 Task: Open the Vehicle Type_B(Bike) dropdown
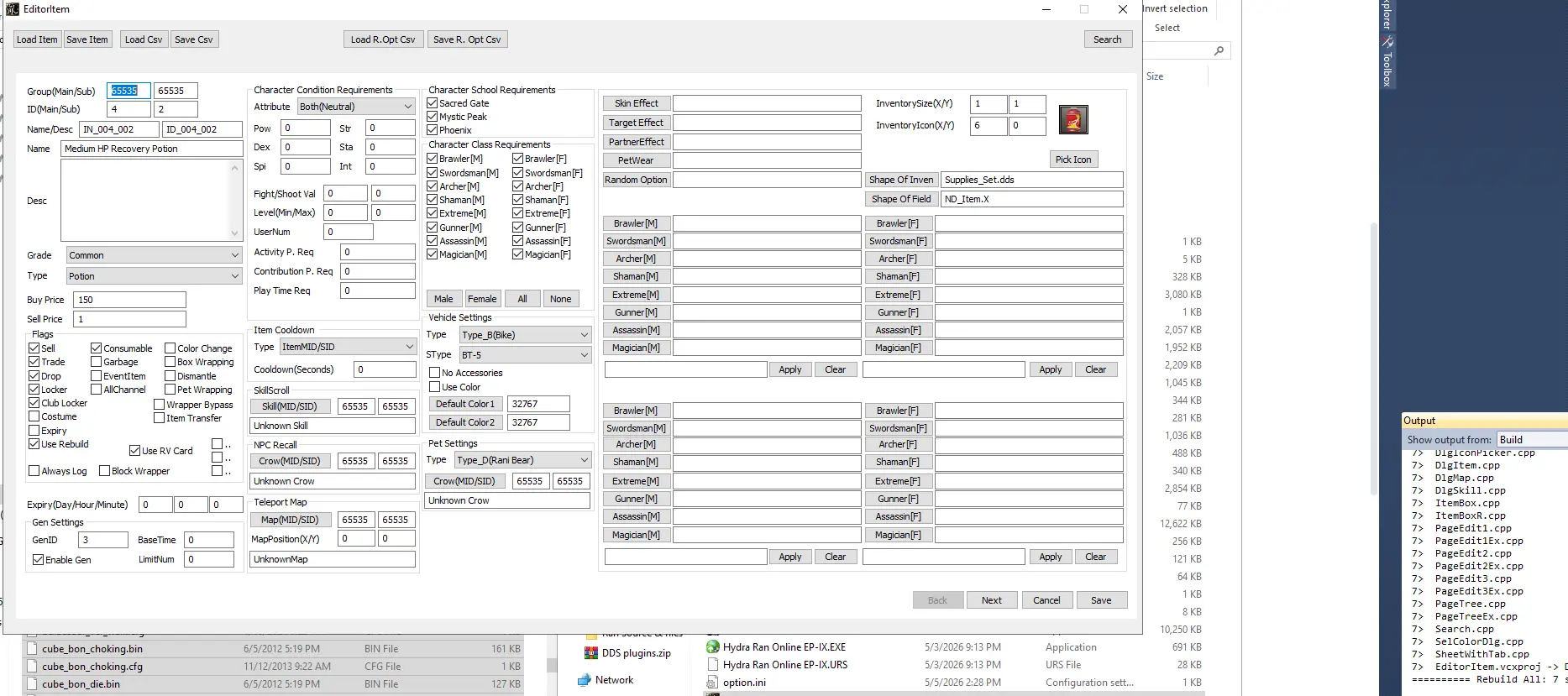[525, 335]
